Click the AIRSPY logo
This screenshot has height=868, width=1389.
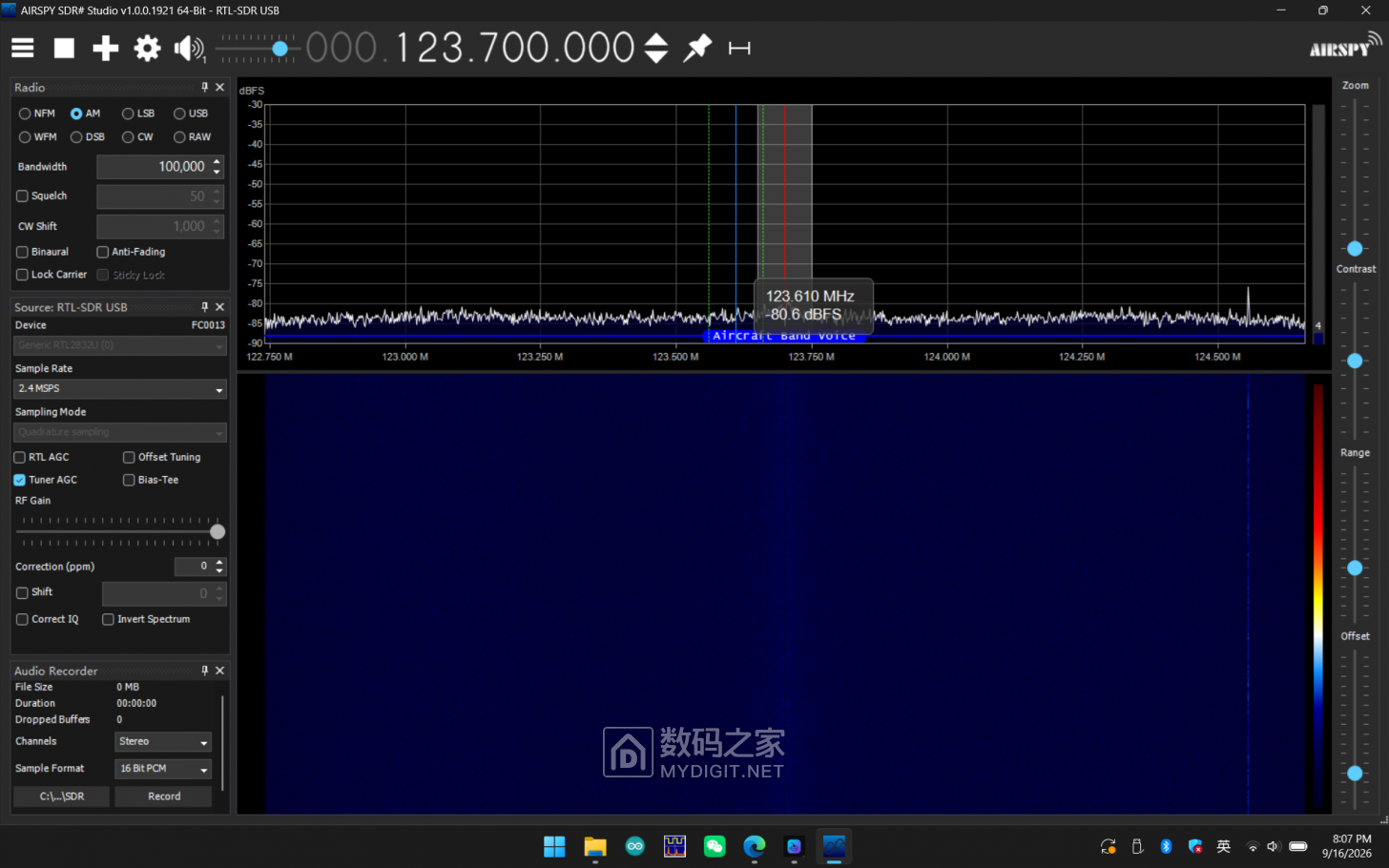click(x=1344, y=46)
